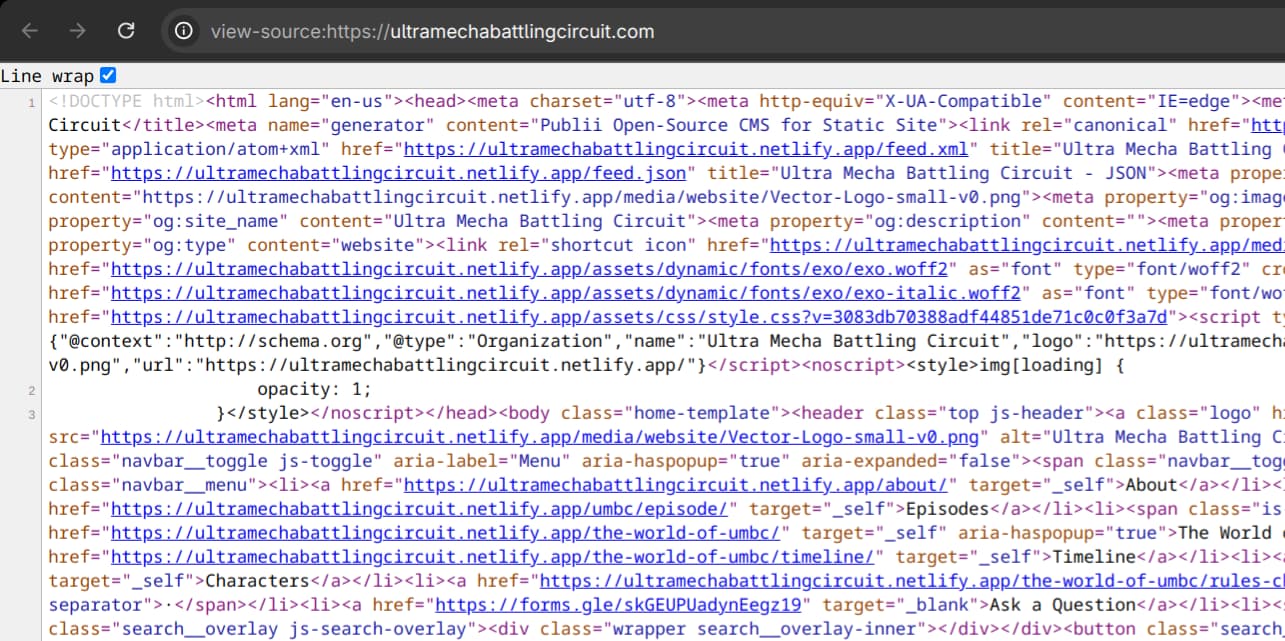Open the feed.json link
The height and width of the screenshot is (641, 1285).
click(x=398, y=173)
